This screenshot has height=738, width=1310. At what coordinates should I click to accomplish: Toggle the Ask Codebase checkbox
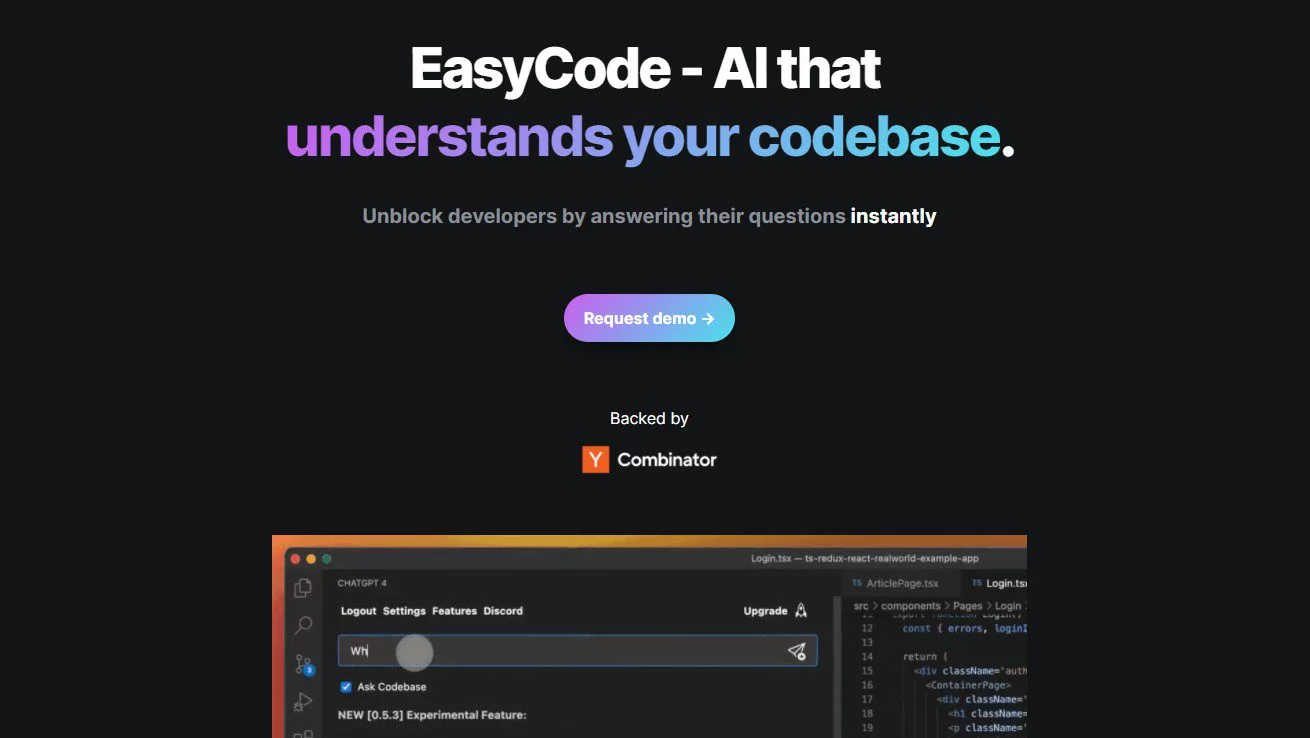(x=346, y=687)
